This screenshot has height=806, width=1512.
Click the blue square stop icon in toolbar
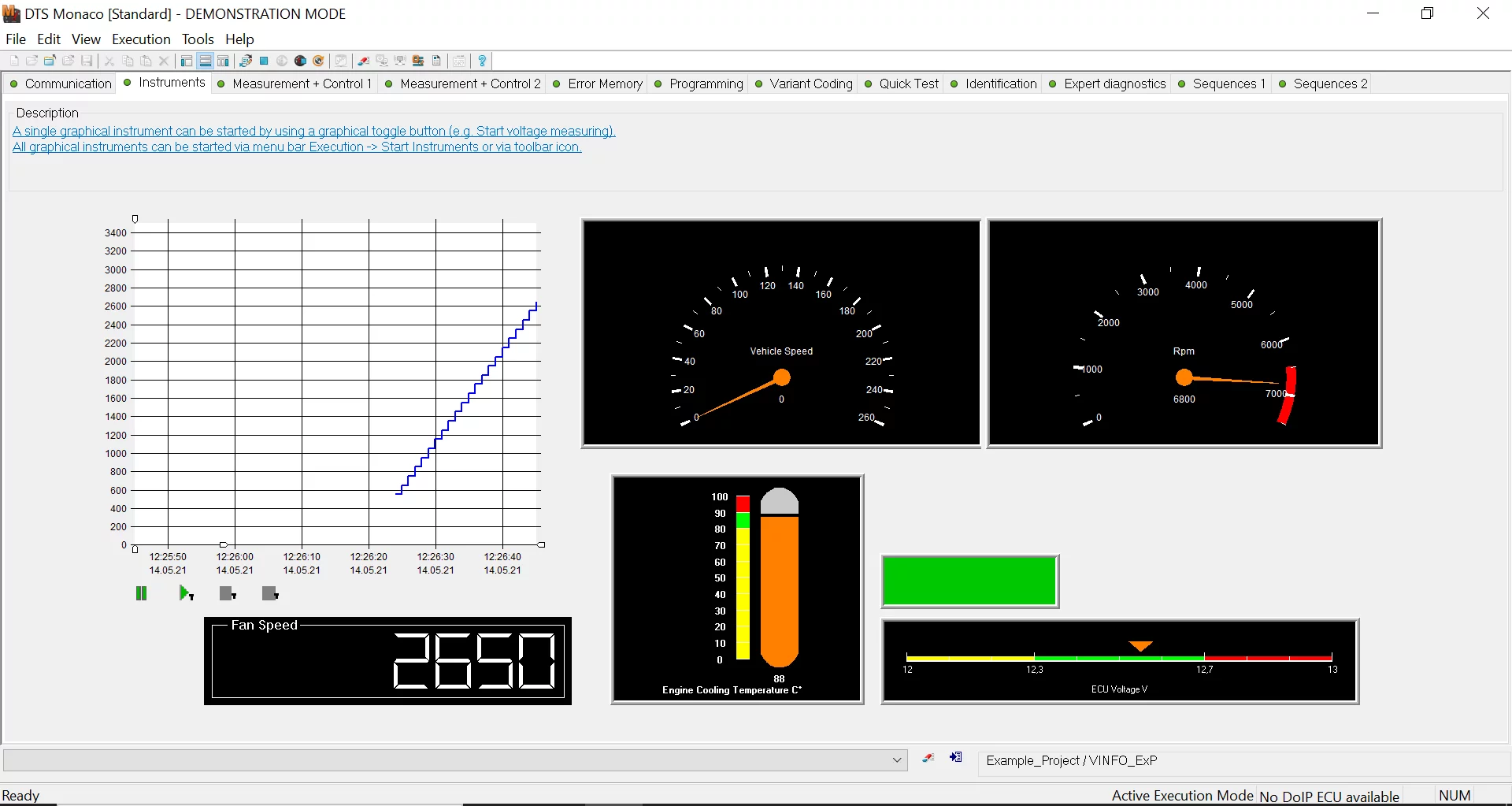(265, 61)
